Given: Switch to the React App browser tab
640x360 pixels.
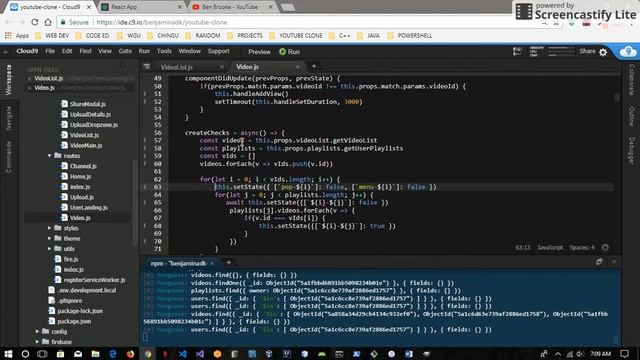Looking at the screenshot, I should (141, 7).
